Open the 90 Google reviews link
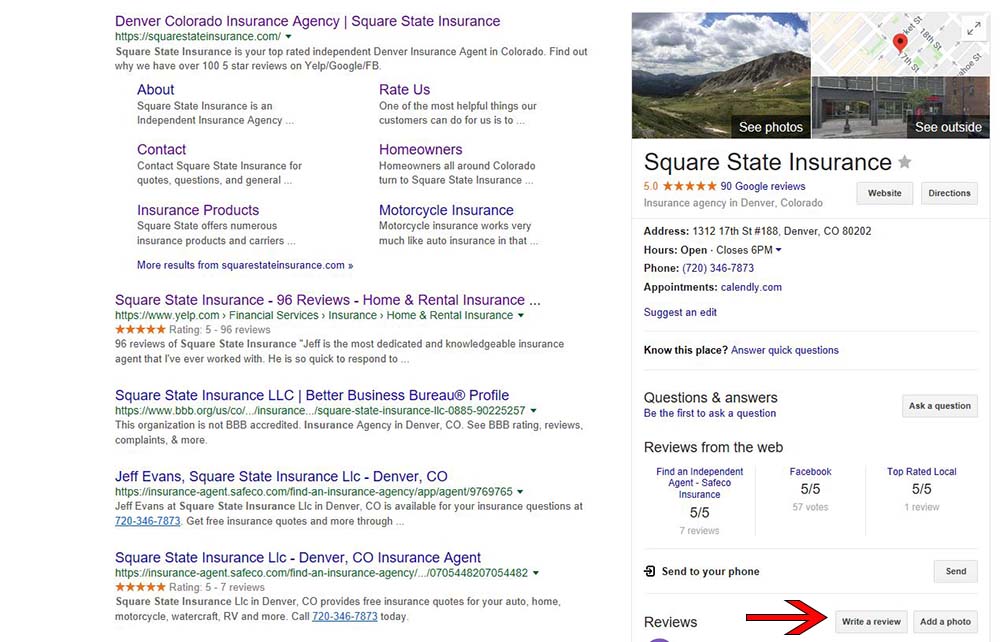This screenshot has width=1000, height=642. [763, 187]
